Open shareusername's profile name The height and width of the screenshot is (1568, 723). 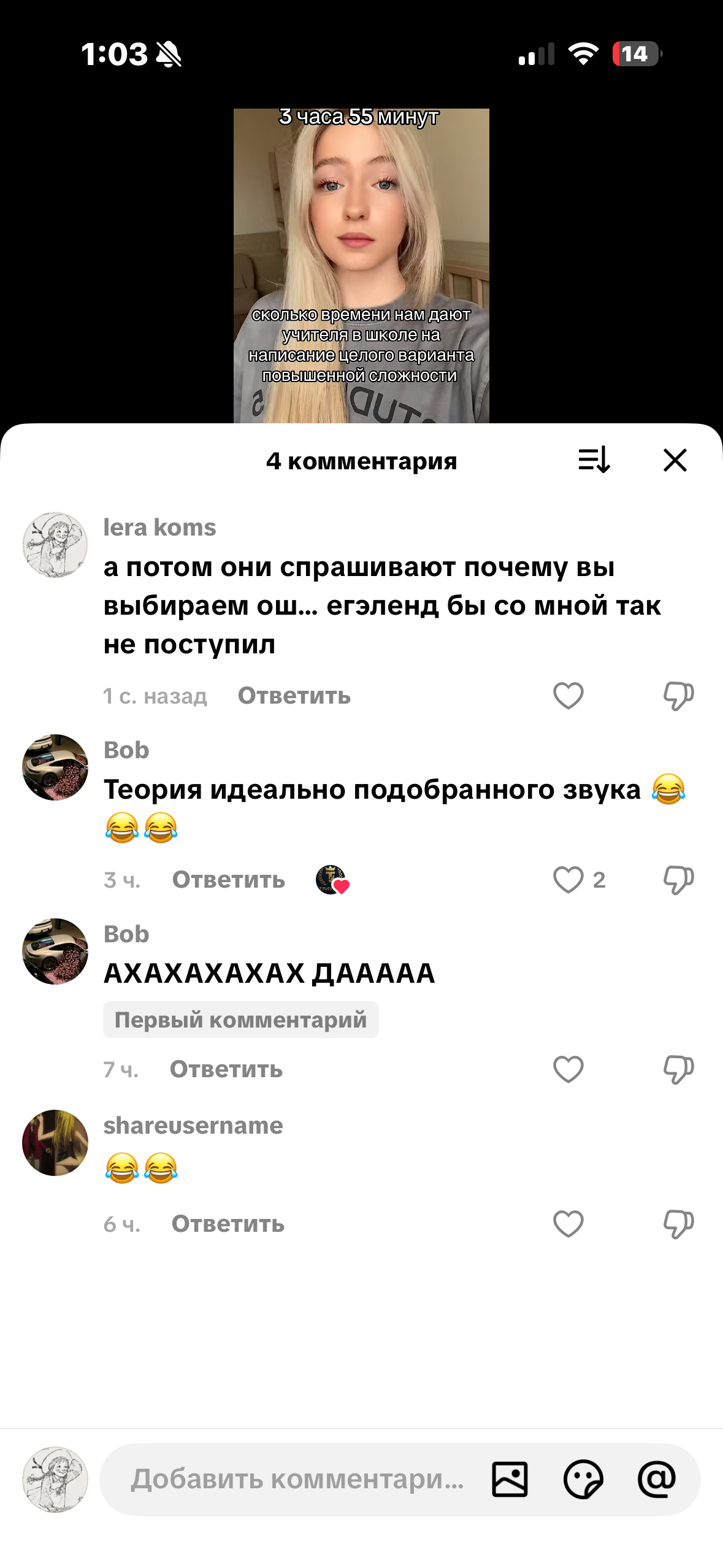pyautogui.click(x=193, y=1125)
